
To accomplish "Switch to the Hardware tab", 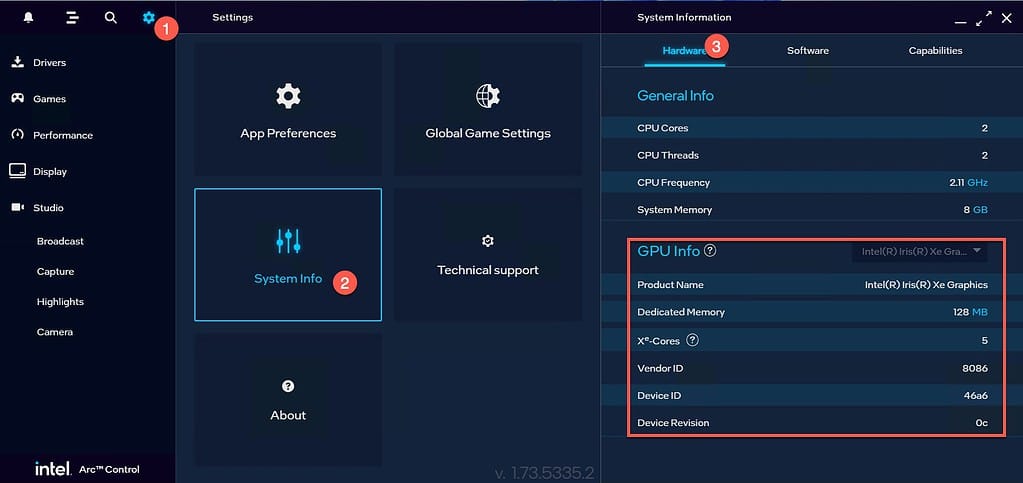I will [x=684, y=50].
